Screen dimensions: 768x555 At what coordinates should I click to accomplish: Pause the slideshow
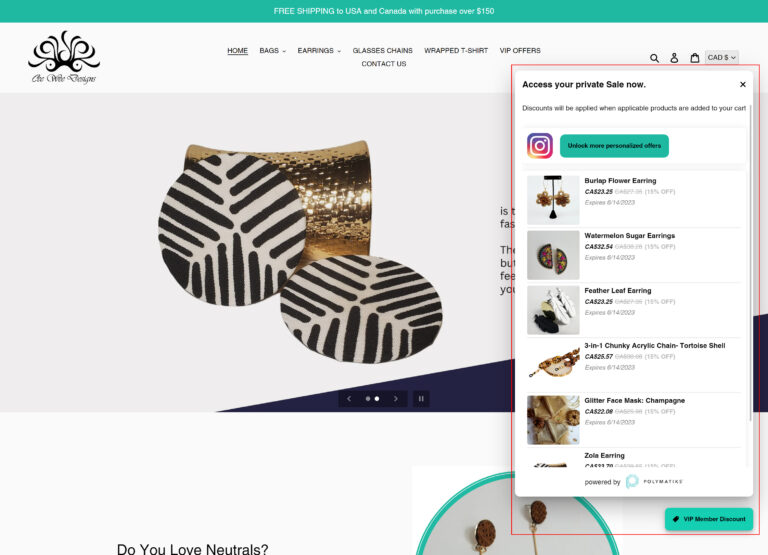click(x=421, y=399)
